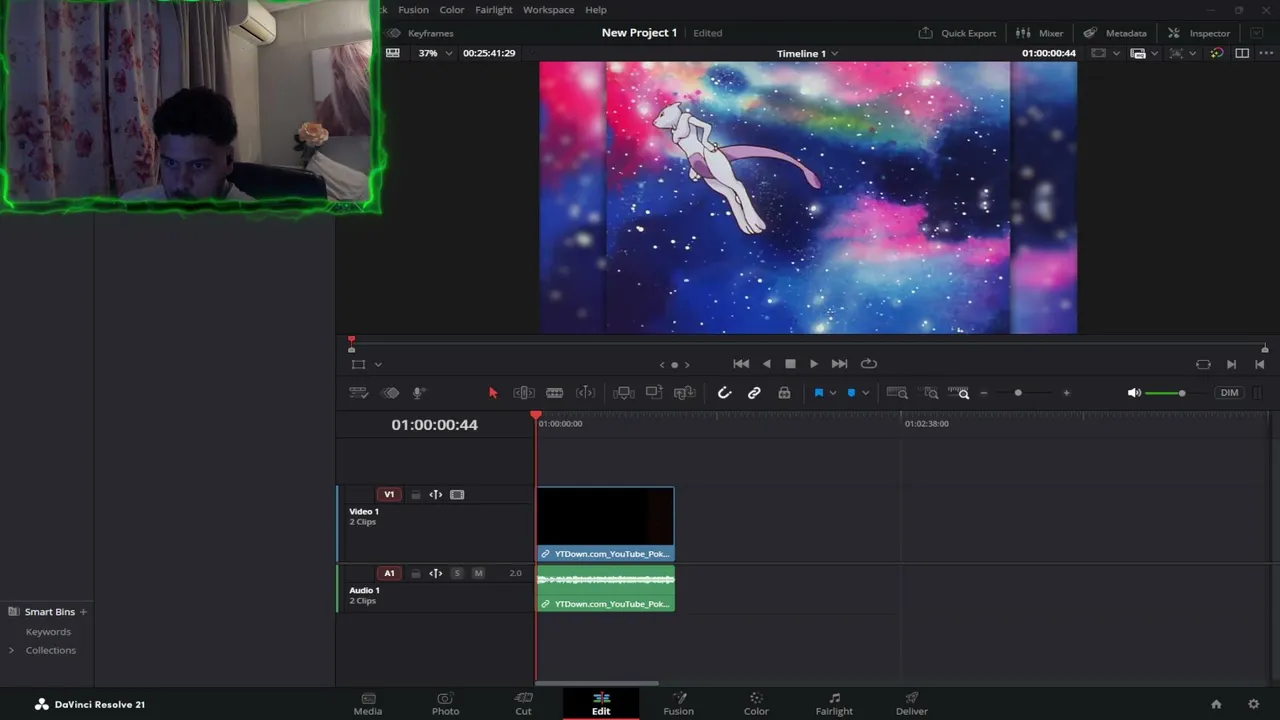Viewport: 1280px width, 720px height.
Task: Toggle timeline Snapping
Action: (724, 393)
